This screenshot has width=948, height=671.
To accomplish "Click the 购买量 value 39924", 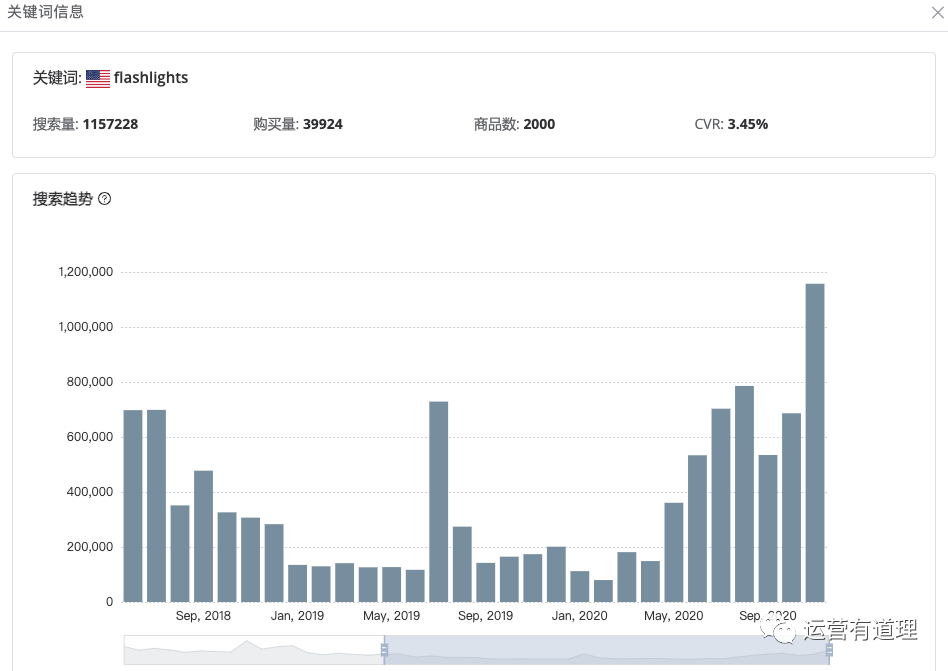I will coord(323,125).
